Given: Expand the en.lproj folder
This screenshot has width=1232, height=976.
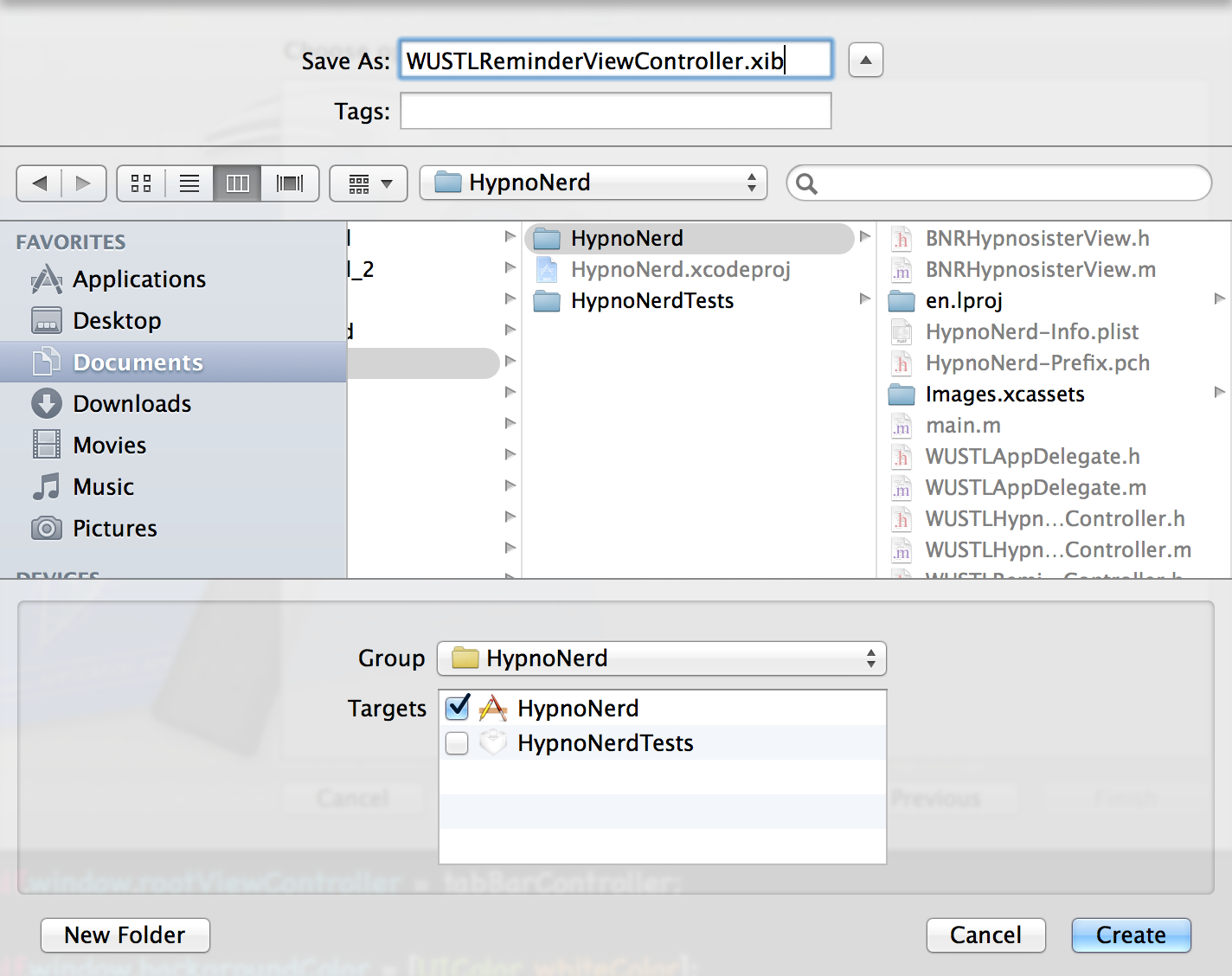Looking at the screenshot, I should pos(1219,299).
